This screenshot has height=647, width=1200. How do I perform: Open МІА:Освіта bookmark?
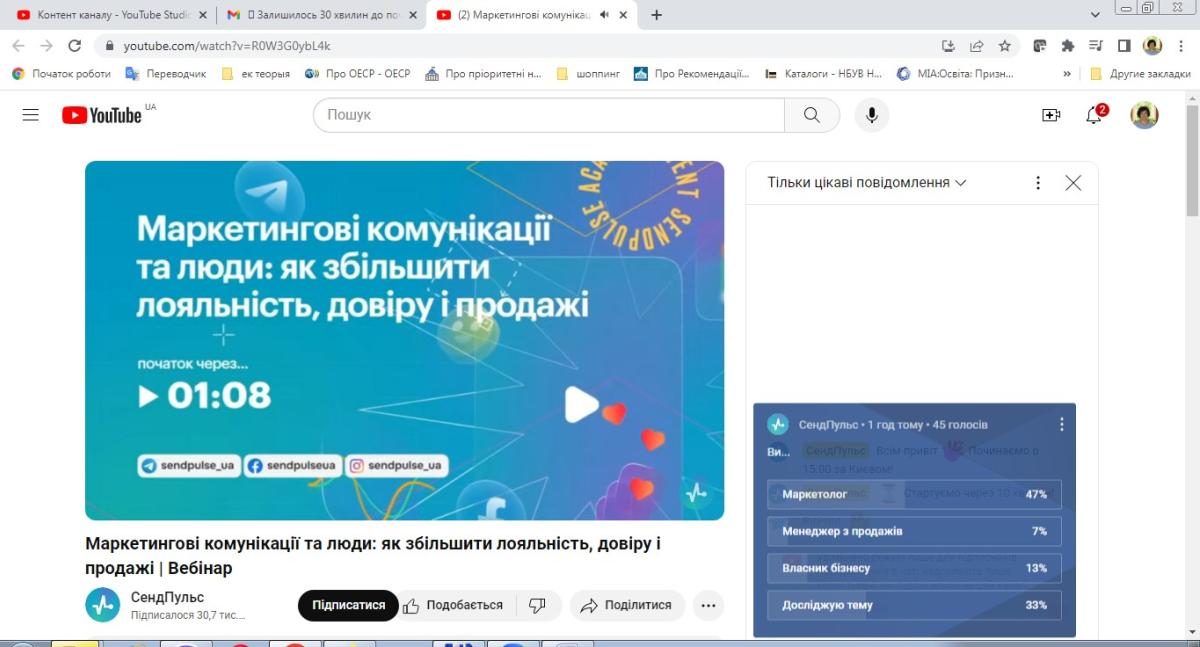pyautogui.click(x=955, y=73)
